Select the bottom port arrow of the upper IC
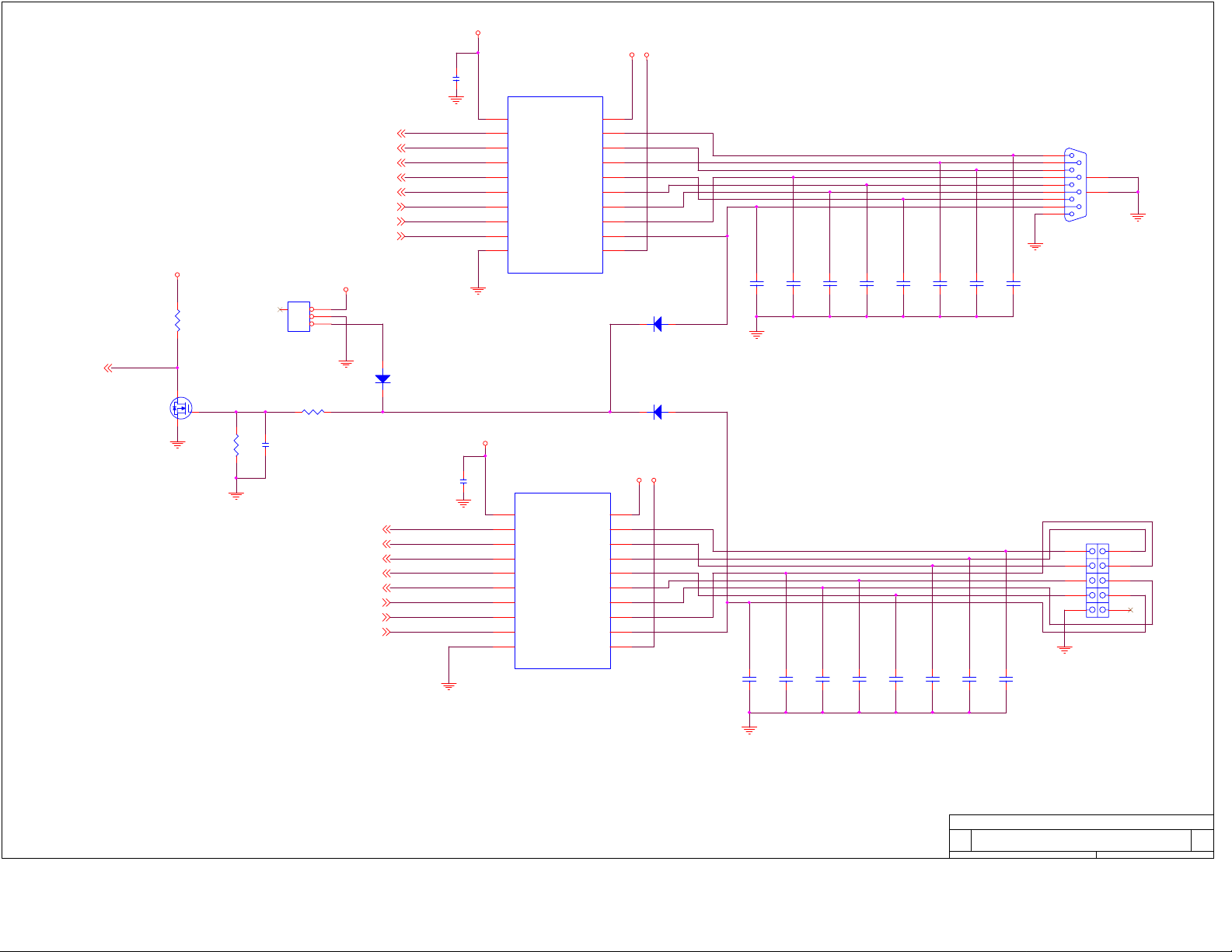Screen dimensions: 1232x952 (x=401, y=236)
